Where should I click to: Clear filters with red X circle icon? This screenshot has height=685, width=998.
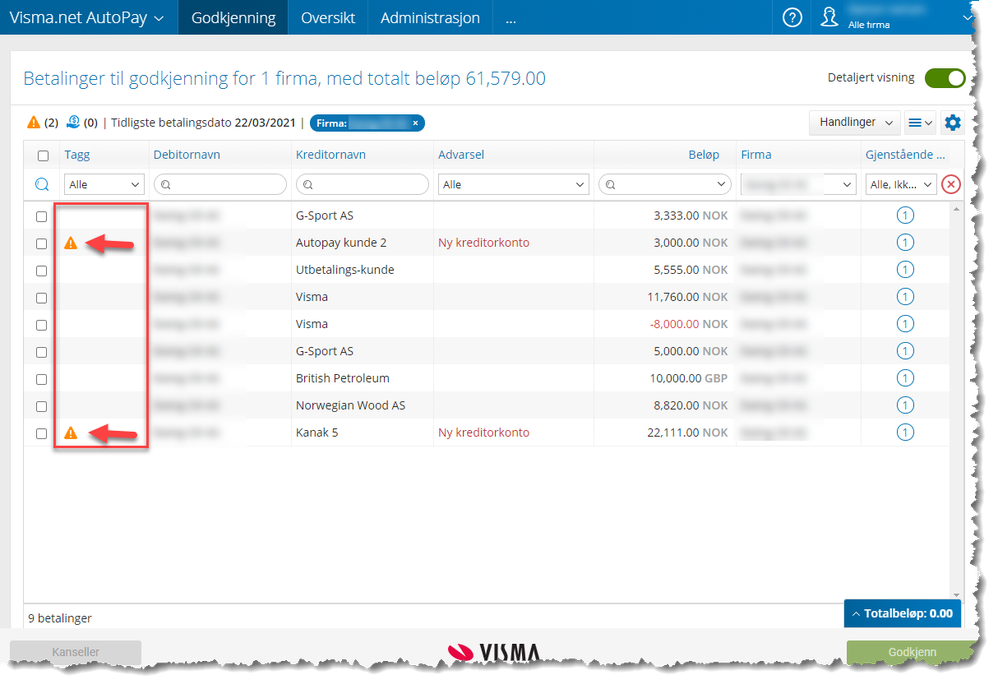click(951, 185)
